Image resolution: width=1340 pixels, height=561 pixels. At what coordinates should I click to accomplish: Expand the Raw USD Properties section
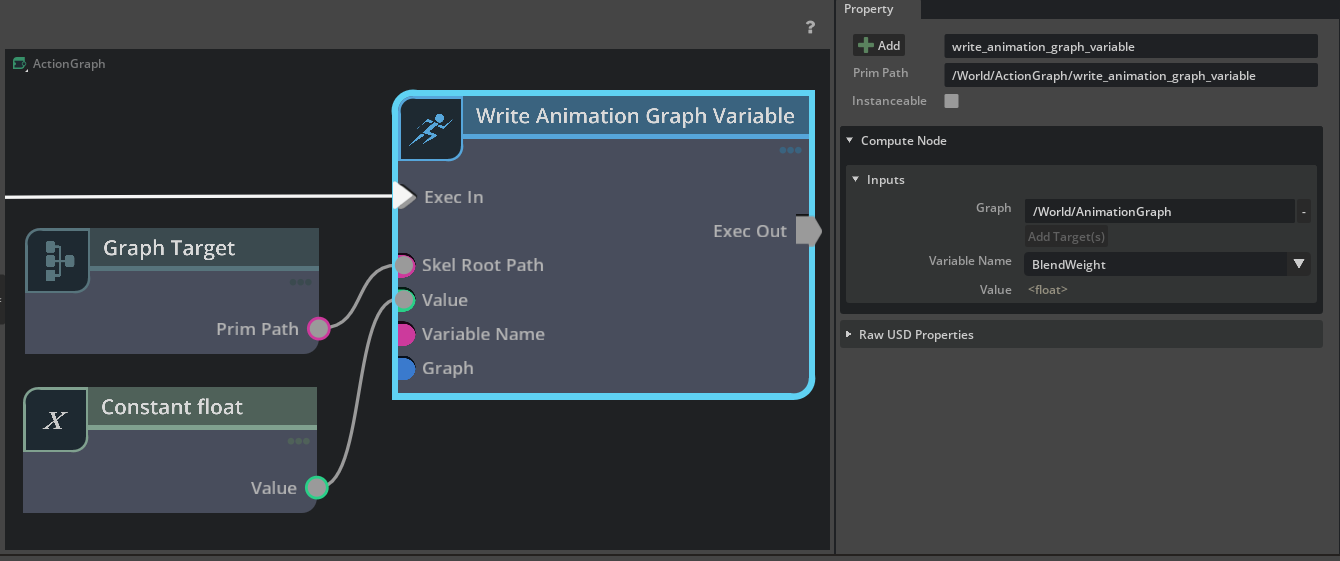pyautogui.click(x=850, y=335)
